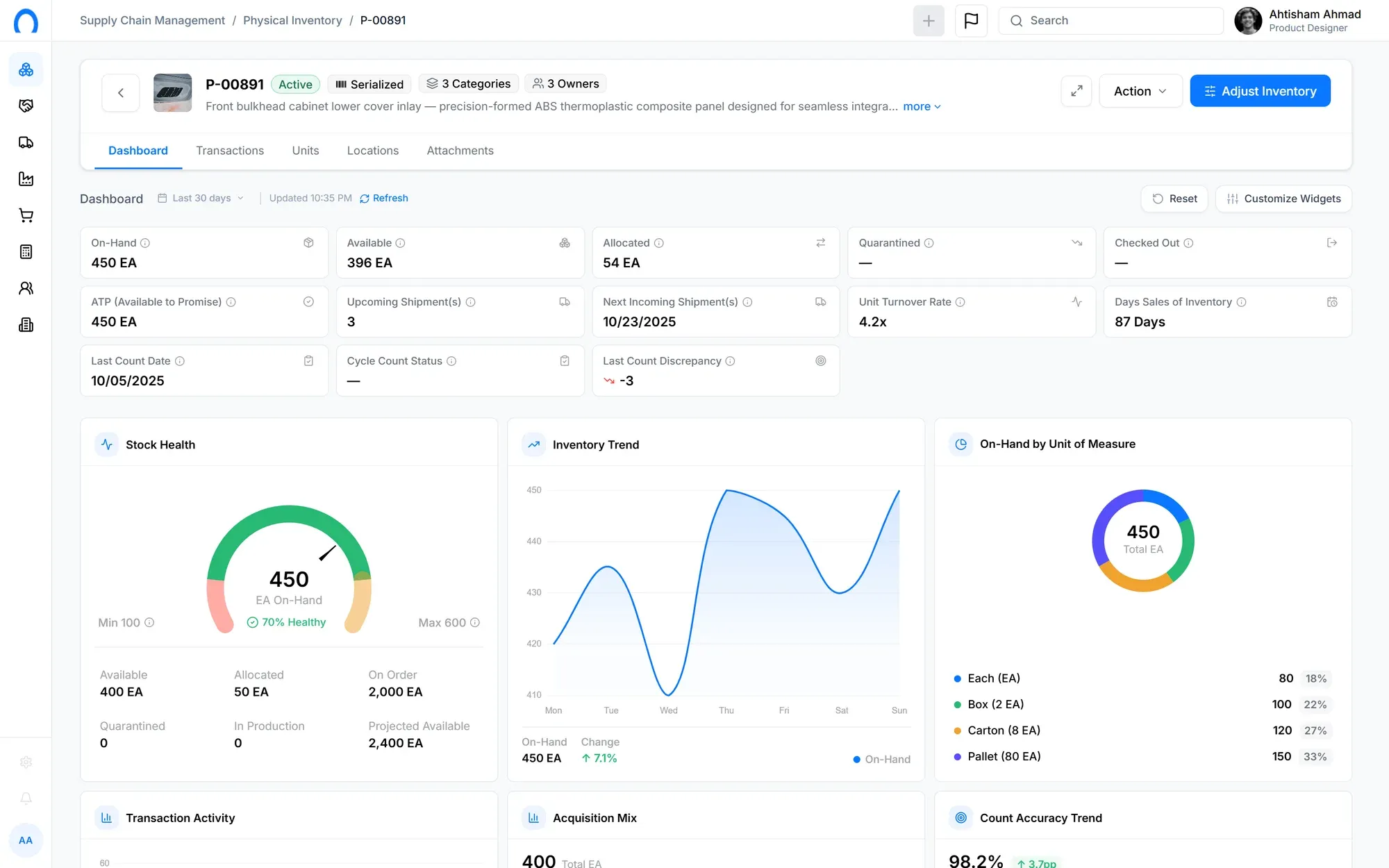Click the Unit Turnover Rate info icon
This screenshot has height=868, width=1389.
pos(960,302)
